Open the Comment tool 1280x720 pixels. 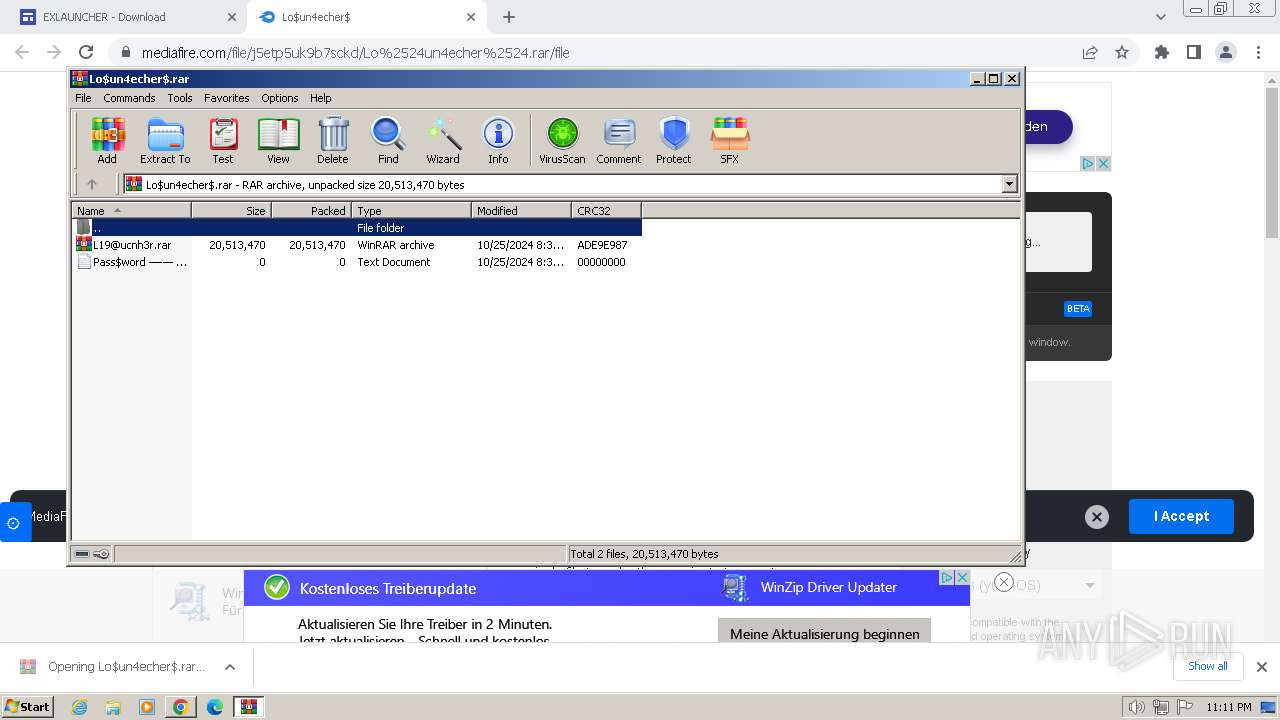click(619, 141)
